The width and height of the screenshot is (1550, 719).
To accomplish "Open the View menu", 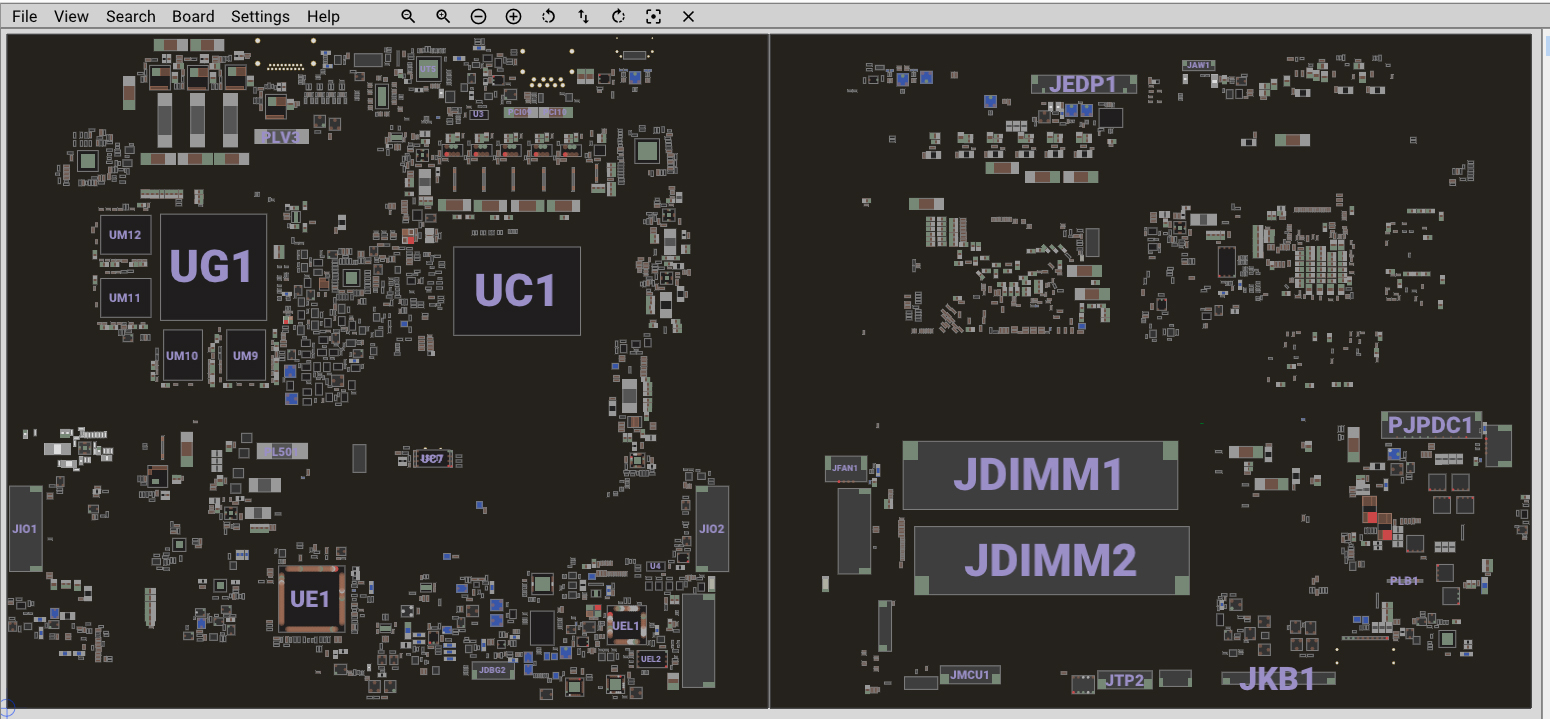I will (71, 17).
